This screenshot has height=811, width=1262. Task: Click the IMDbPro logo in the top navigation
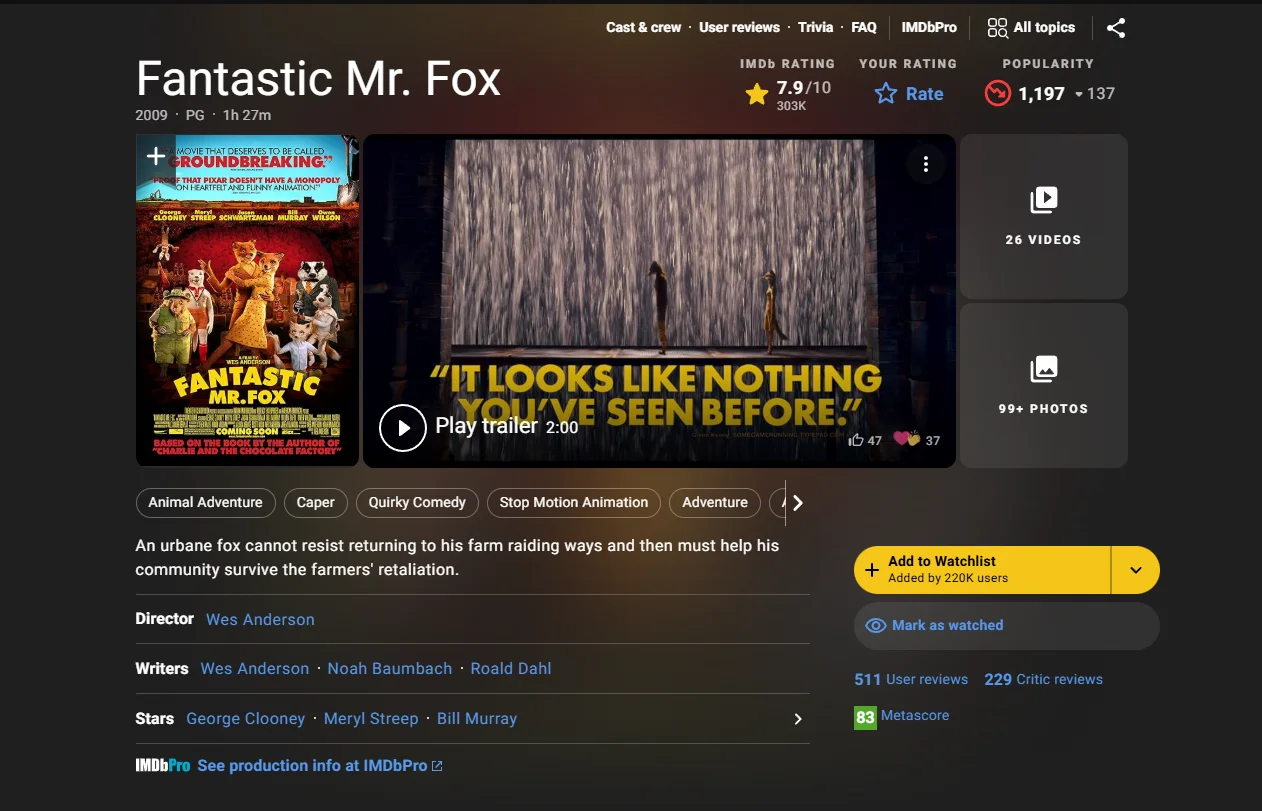click(x=928, y=27)
